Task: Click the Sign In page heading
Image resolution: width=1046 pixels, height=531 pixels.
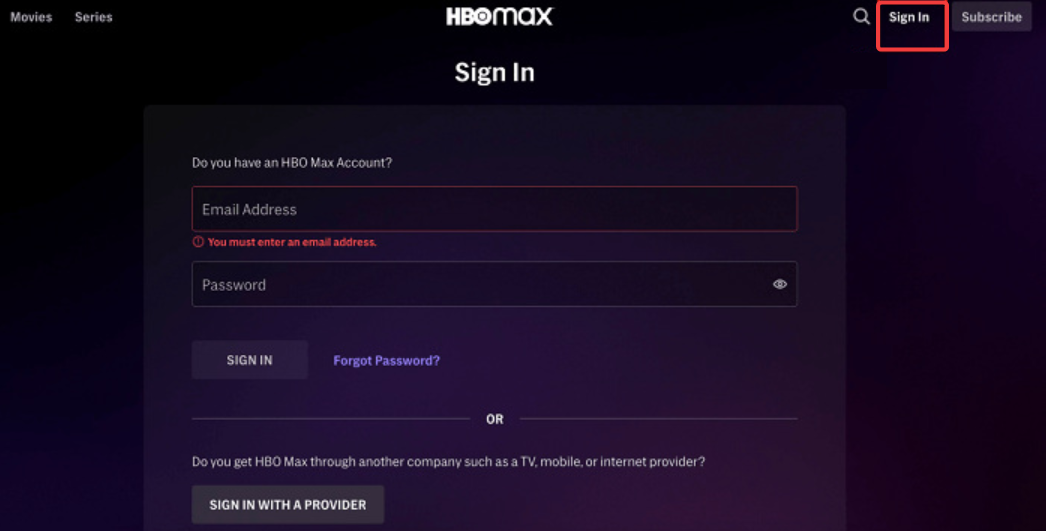Action: [494, 72]
